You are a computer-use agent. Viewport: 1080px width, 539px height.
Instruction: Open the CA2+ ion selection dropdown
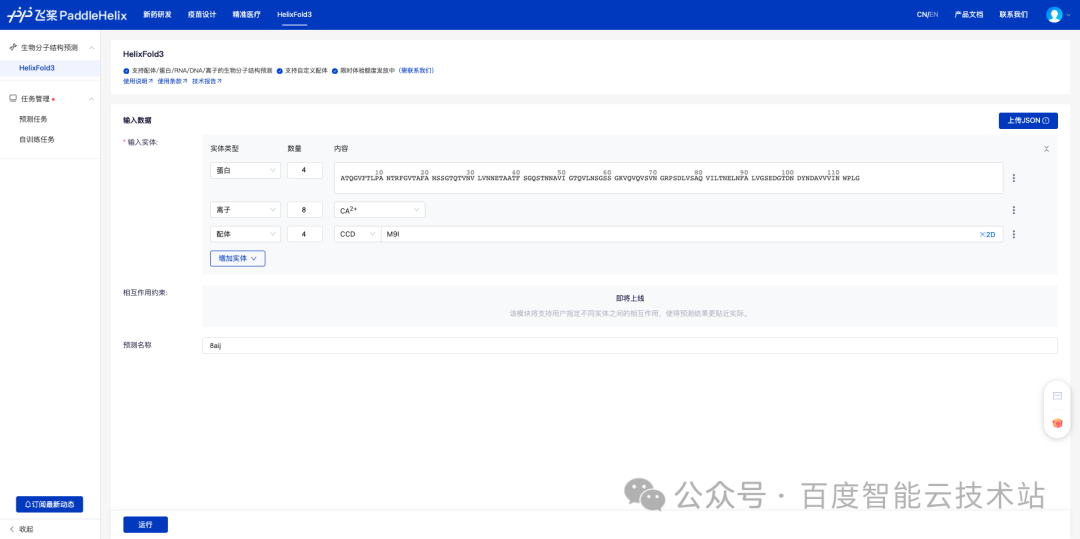coord(380,210)
